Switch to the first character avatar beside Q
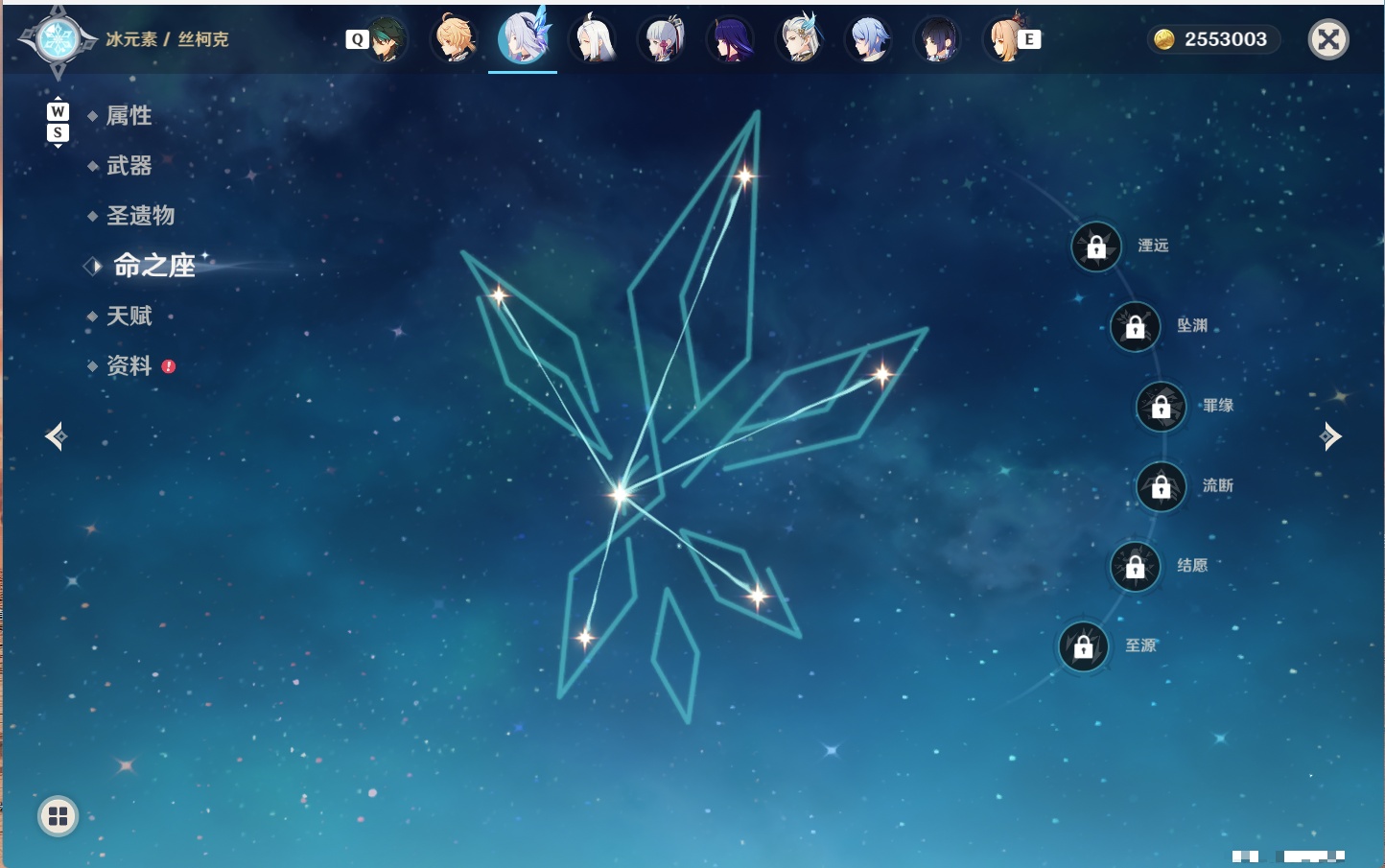The image size is (1385, 868). pyautogui.click(x=386, y=39)
